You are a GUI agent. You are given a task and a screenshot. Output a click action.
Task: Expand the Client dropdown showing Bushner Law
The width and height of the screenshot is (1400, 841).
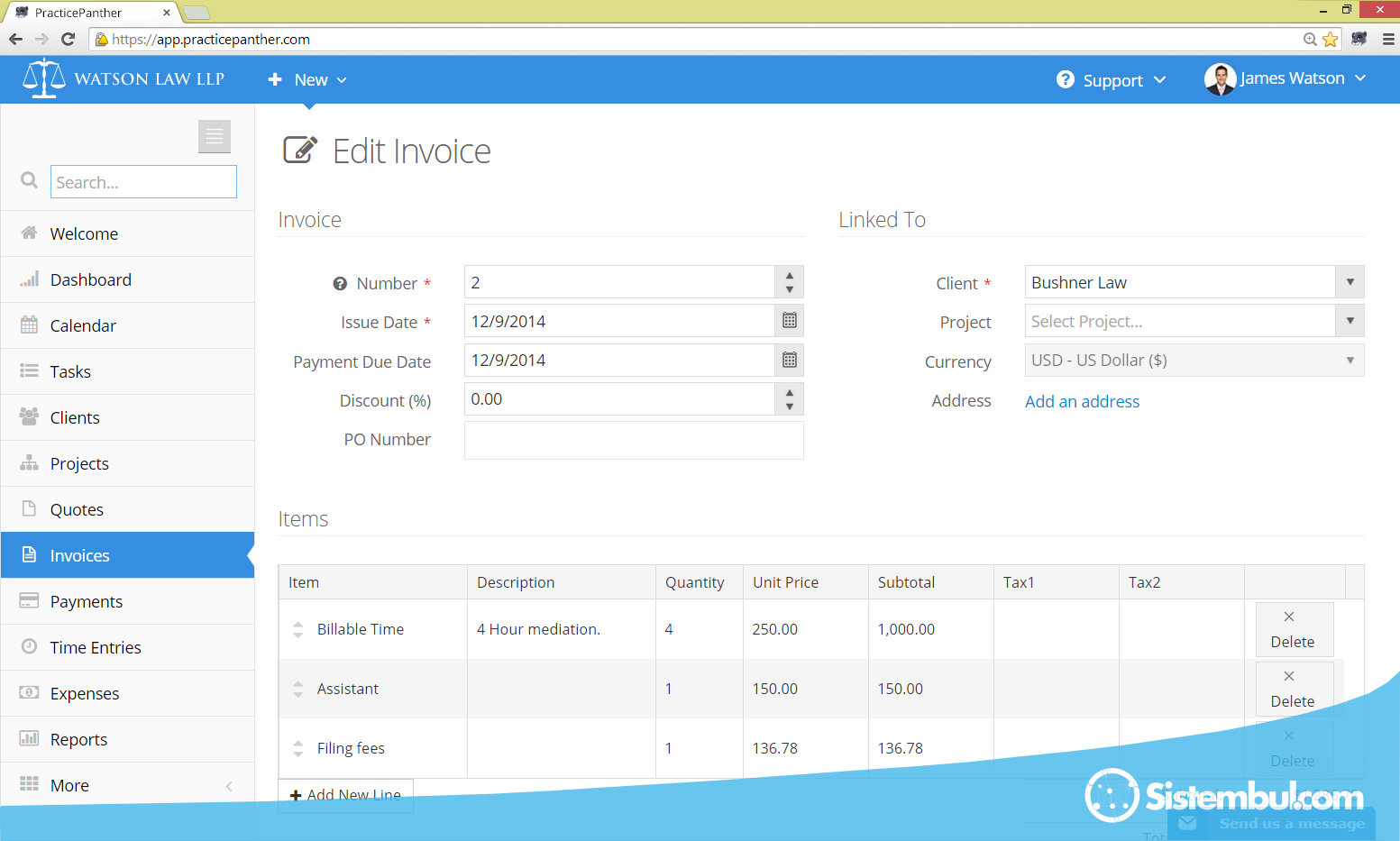tap(1350, 282)
